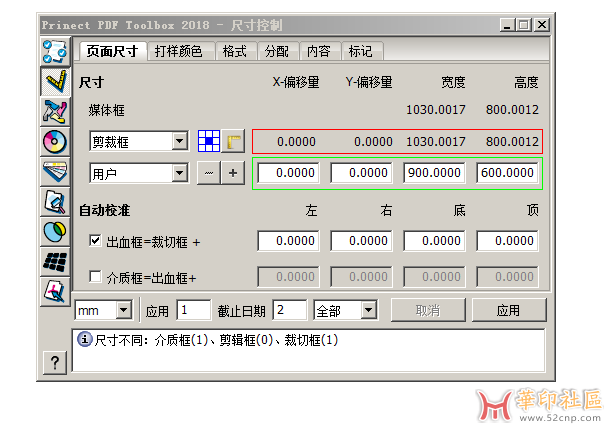Click the 自动校准 heading
This screenshot has width=605, height=425.
coord(104,211)
